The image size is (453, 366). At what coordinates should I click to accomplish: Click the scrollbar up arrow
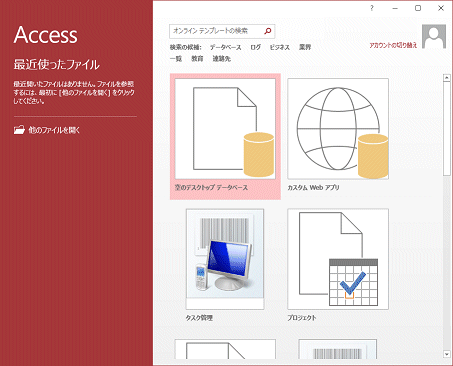pos(447,78)
